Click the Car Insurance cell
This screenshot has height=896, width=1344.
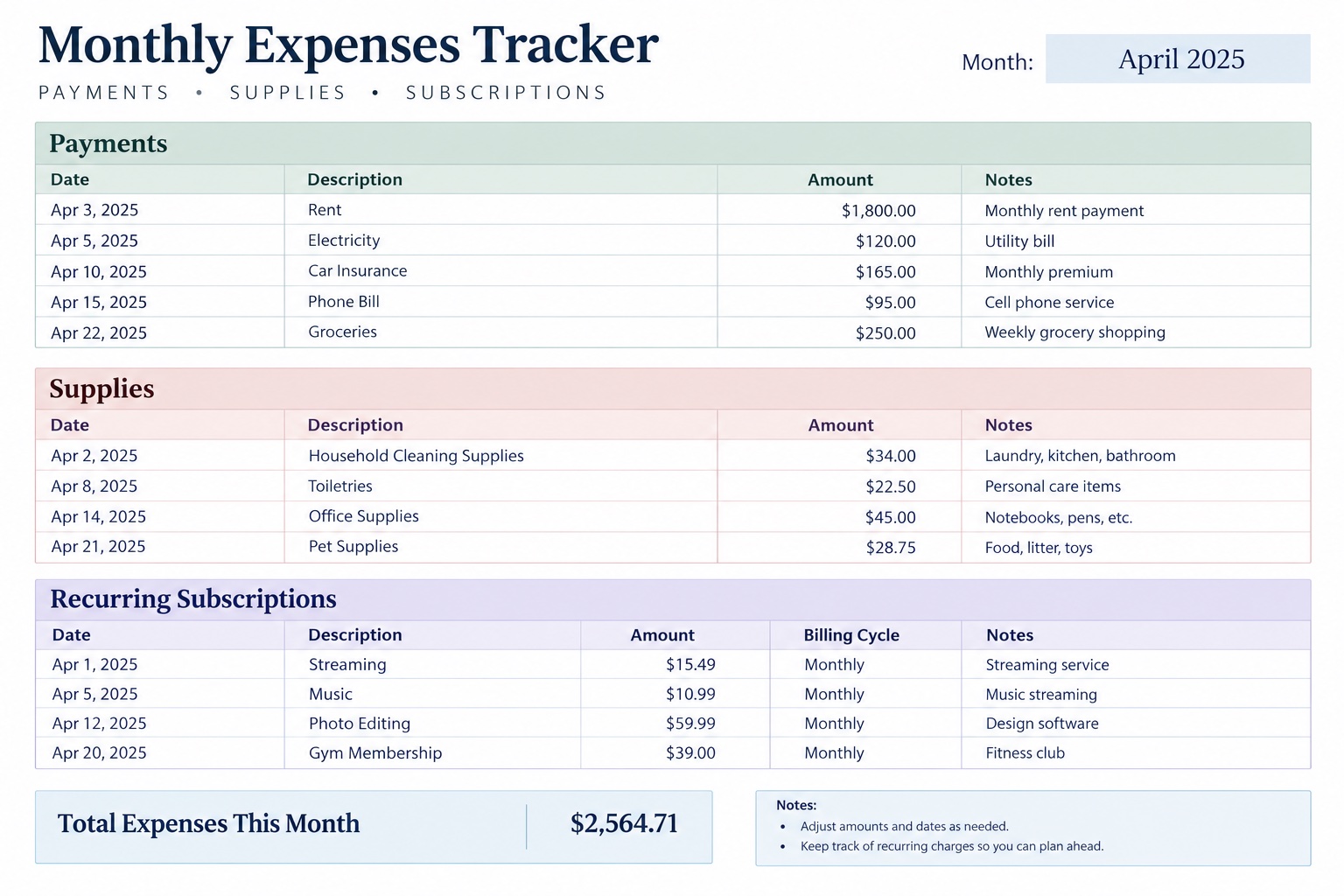tap(500, 271)
